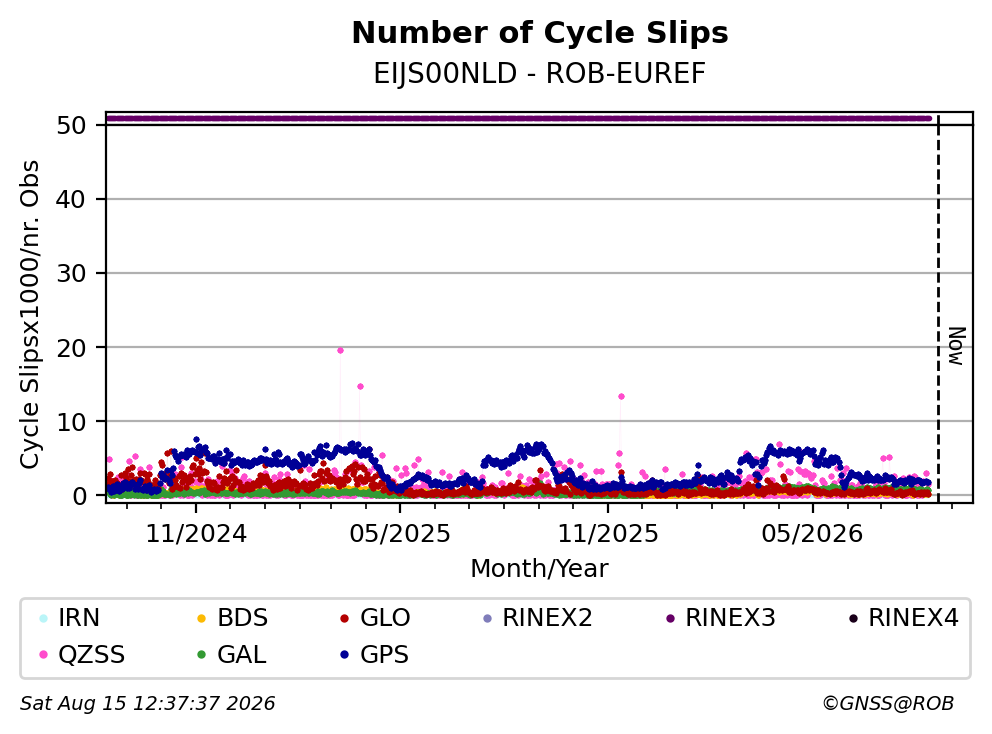Click the y-axis value 30
The width and height of the screenshot is (992, 734).
coord(71,273)
